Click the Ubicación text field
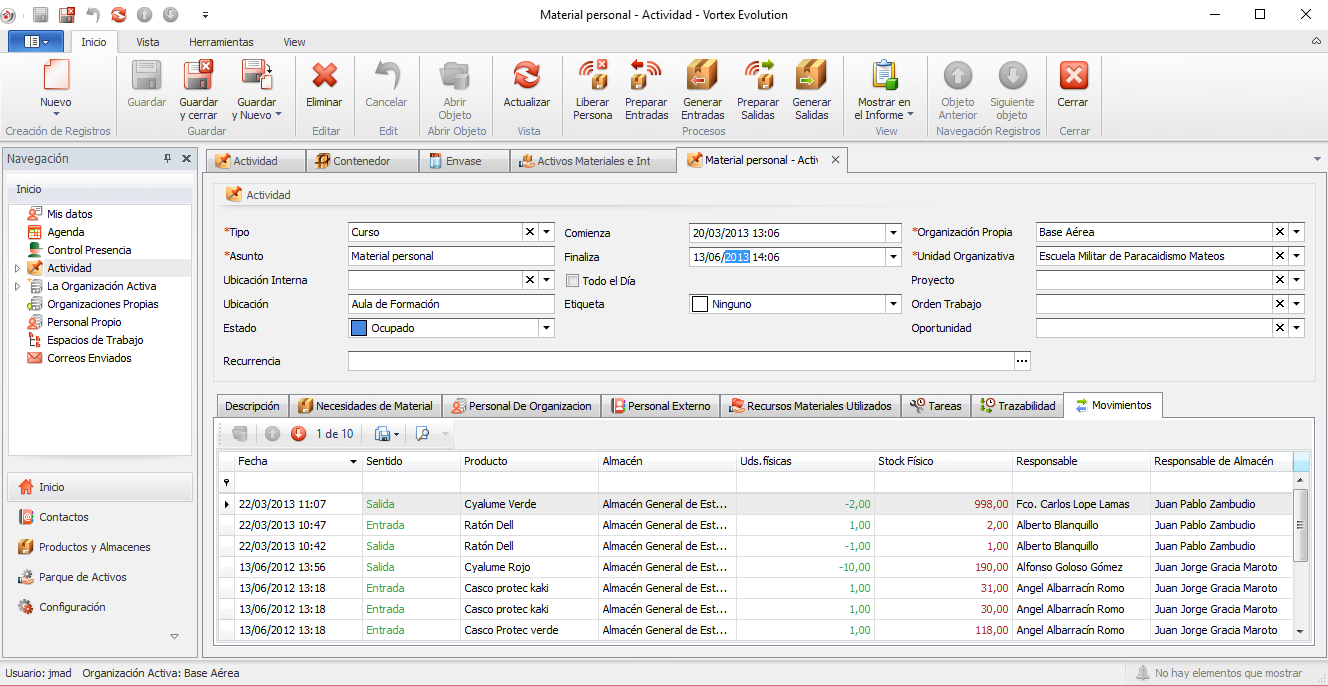 click(x=451, y=304)
